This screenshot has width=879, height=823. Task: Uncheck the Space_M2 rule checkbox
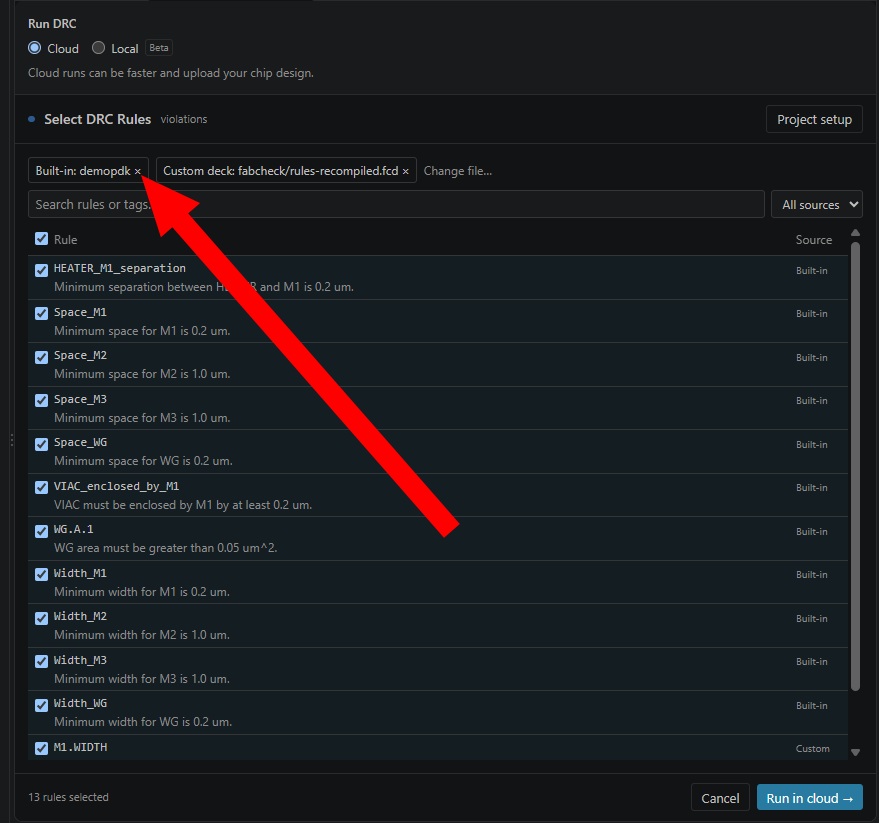click(41, 357)
